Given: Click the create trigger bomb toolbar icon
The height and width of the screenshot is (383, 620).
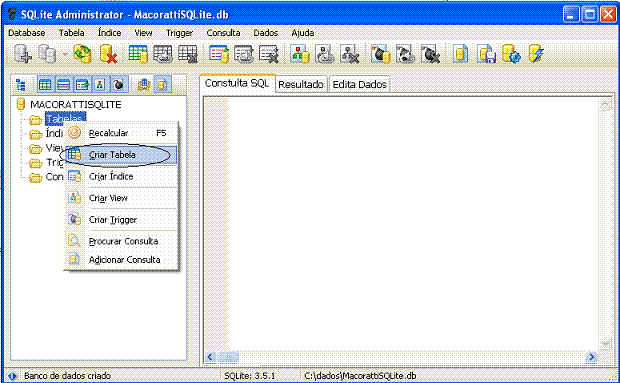Looking at the screenshot, I should coord(380,54).
